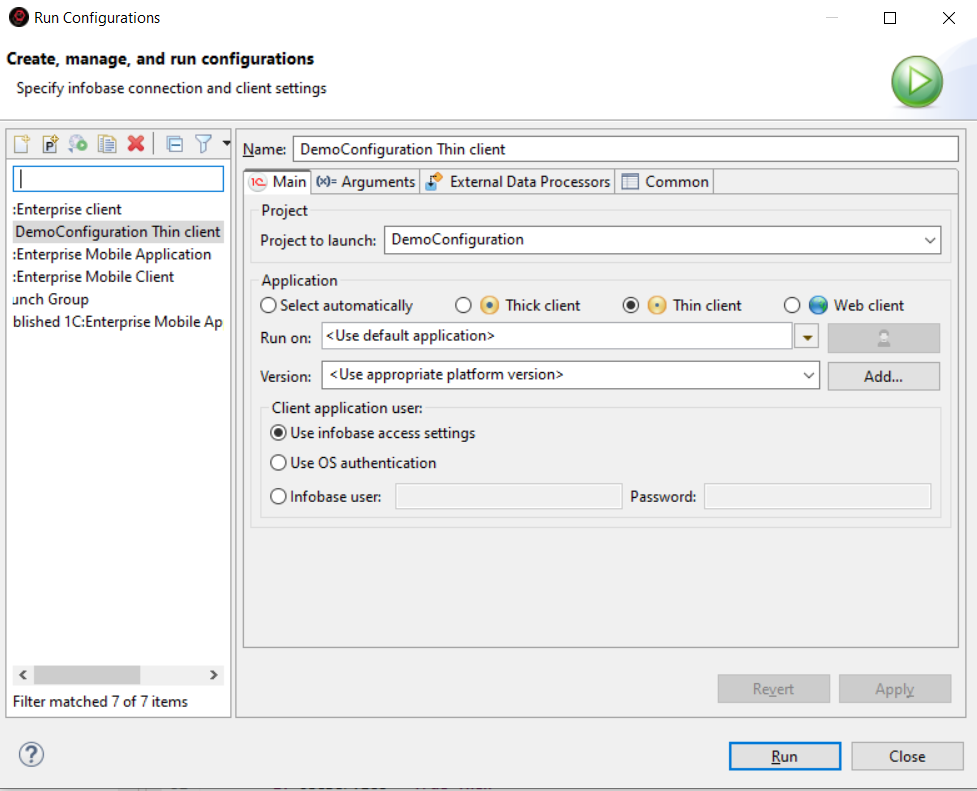The image size is (977, 791).
Task: Click the Export launch configuration icon
Action: (x=78, y=144)
